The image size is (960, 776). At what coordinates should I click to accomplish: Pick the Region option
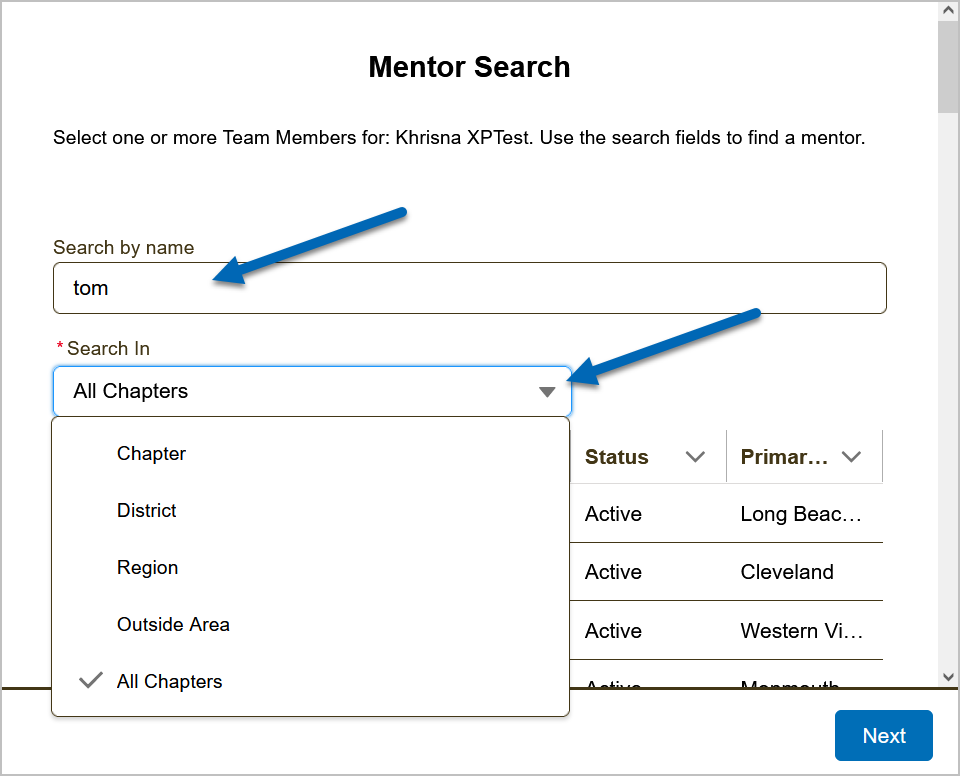[147, 567]
